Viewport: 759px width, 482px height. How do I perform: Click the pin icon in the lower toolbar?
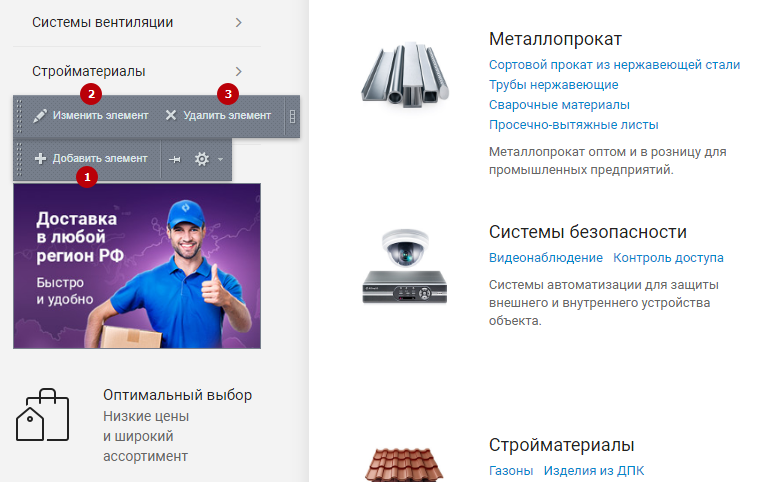coord(175,159)
